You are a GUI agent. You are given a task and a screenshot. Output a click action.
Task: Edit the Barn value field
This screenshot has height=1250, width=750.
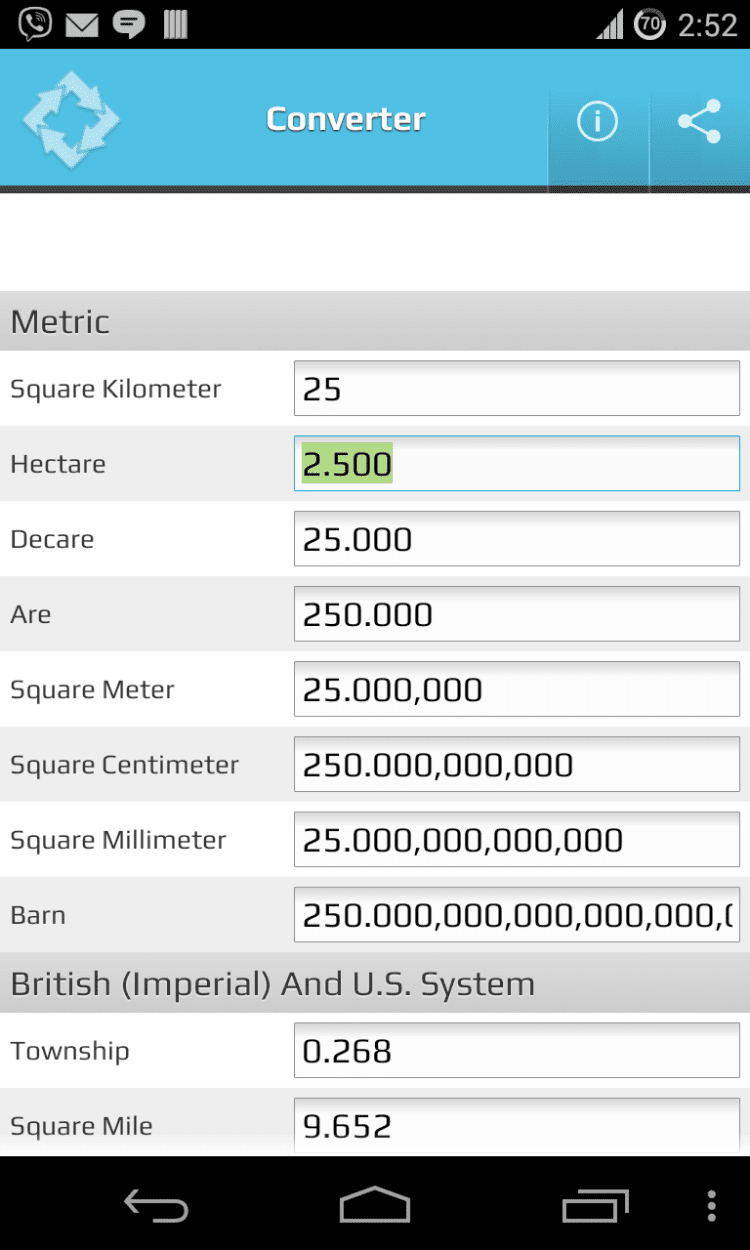click(516, 914)
